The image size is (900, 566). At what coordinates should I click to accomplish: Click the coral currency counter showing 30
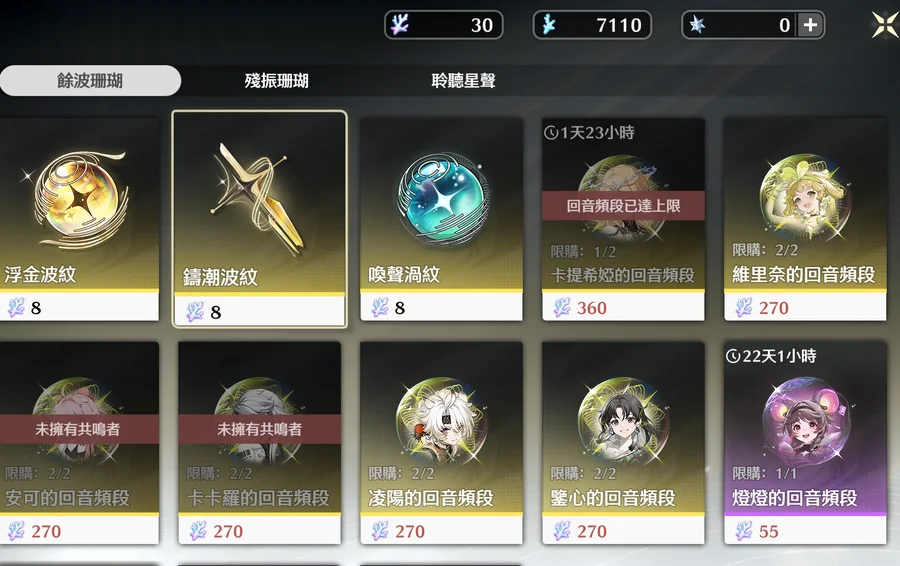(444, 25)
